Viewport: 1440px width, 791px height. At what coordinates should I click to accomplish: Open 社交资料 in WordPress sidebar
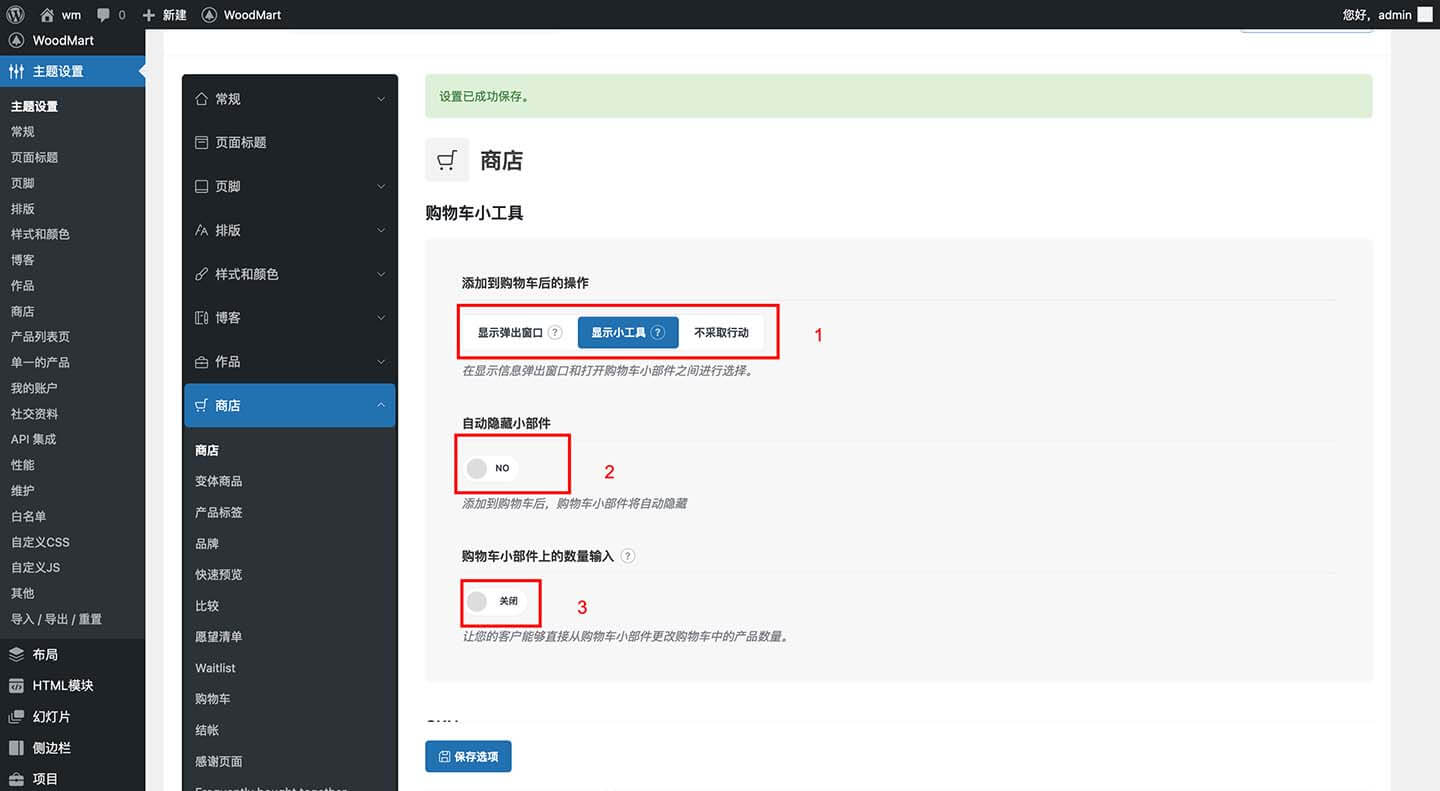[34, 414]
